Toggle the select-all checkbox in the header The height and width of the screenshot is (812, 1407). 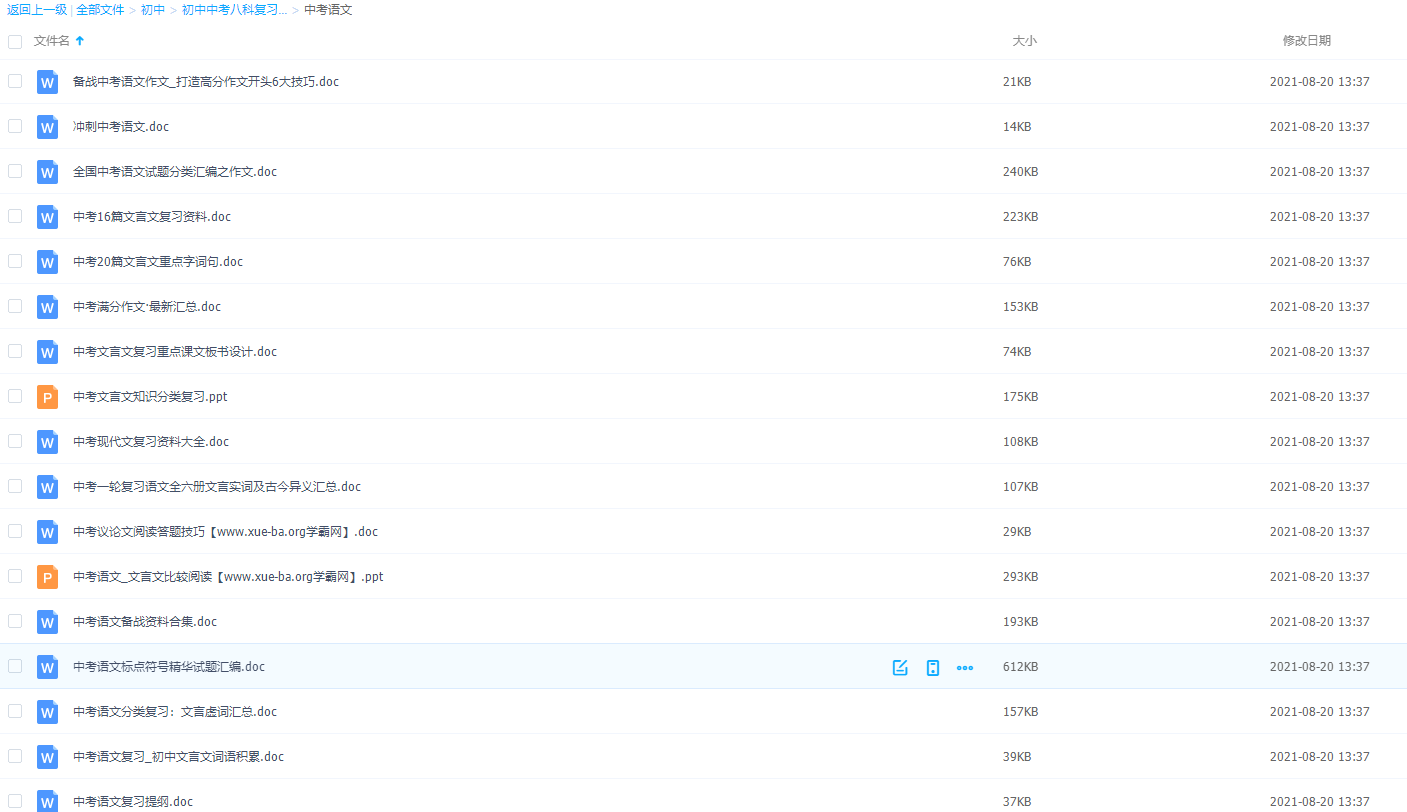click(15, 42)
